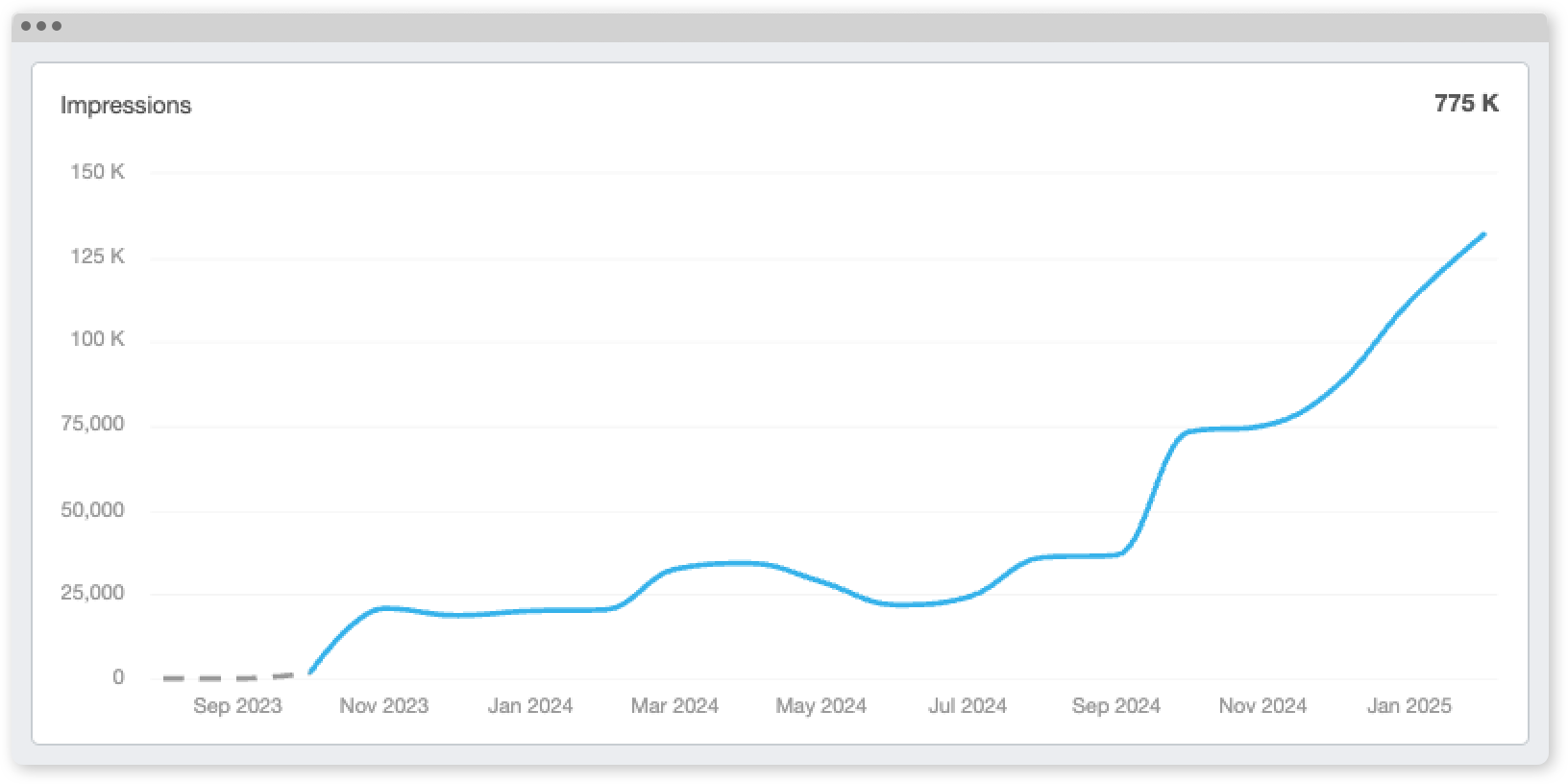
Task: Click the 'Jul 2024' x-axis label
Action: [968, 706]
